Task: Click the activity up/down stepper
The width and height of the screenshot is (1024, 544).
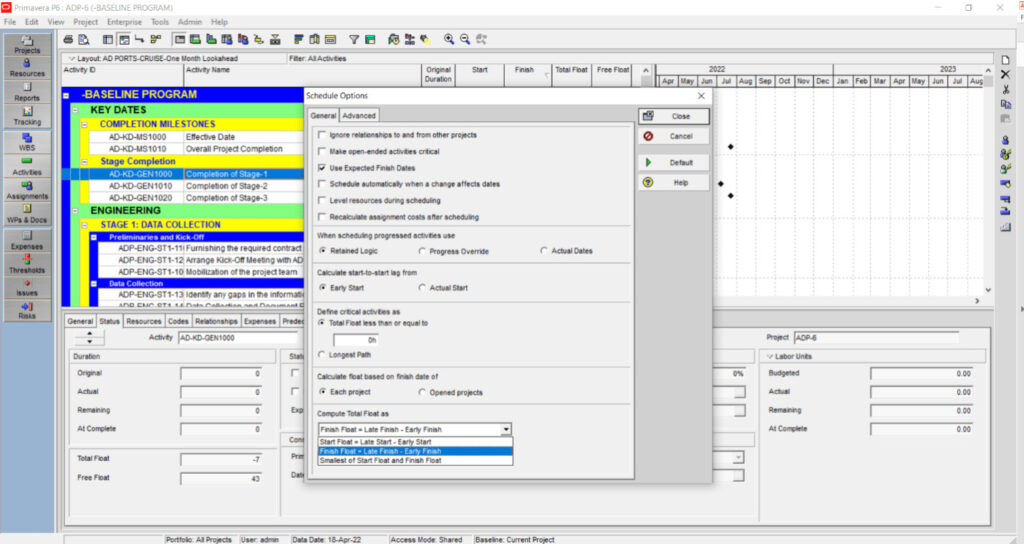Action: [x=89, y=338]
